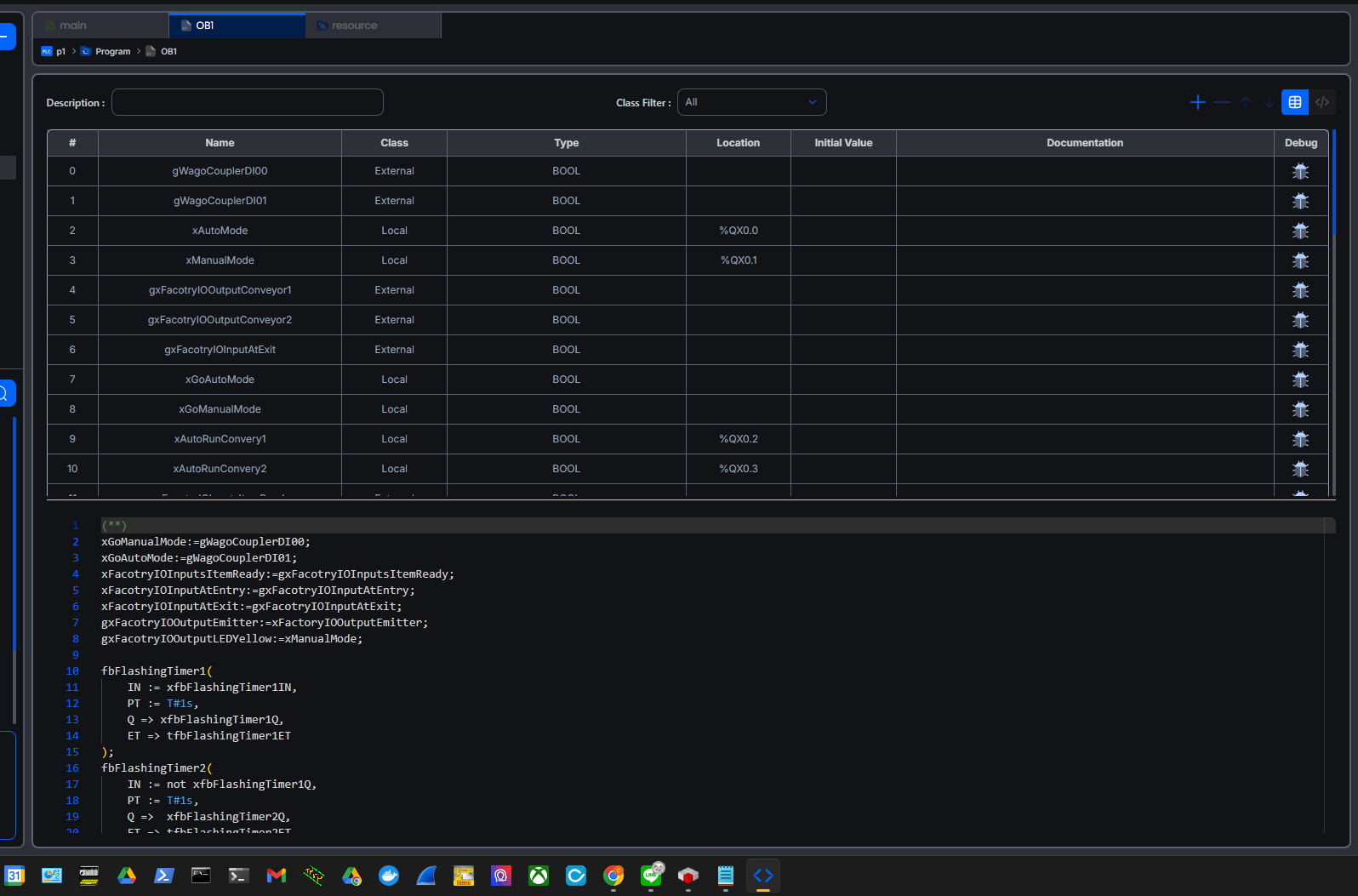Enable debug for gxFacotryIOOutputConveyor2

coord(1300,320)
